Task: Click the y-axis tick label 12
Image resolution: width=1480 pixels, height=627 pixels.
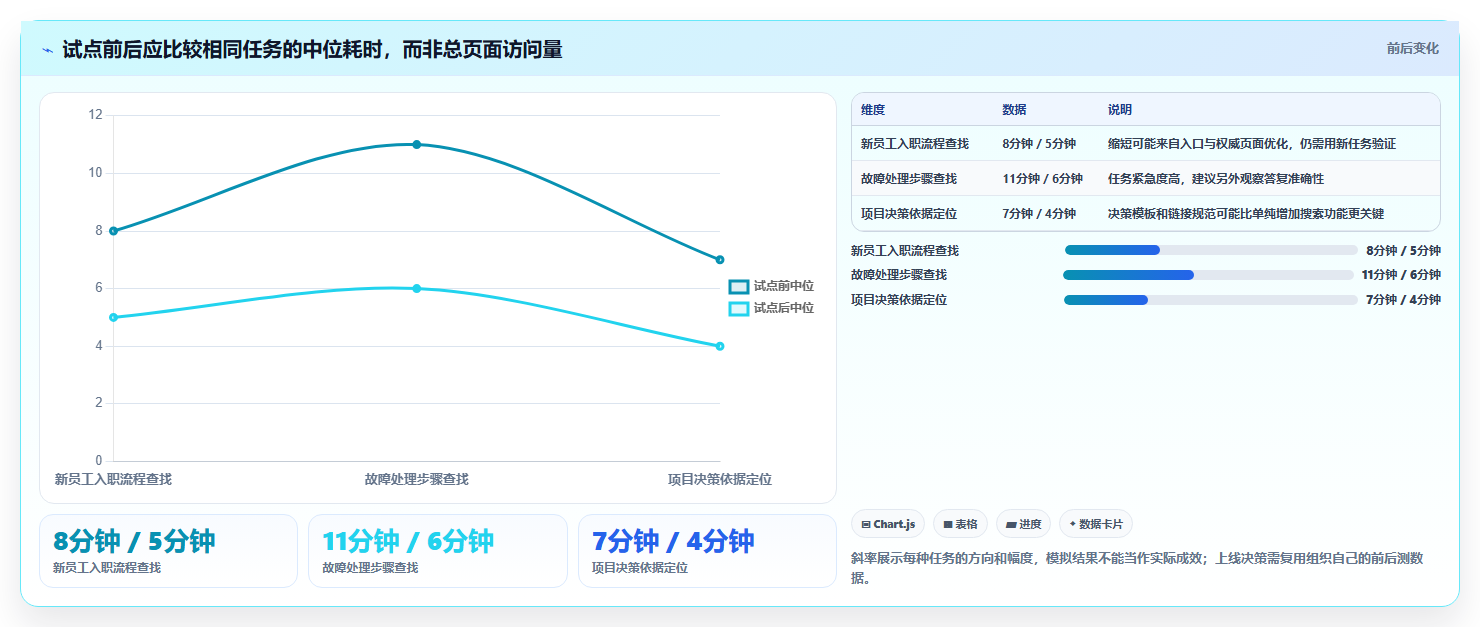Action: point(96,115)
